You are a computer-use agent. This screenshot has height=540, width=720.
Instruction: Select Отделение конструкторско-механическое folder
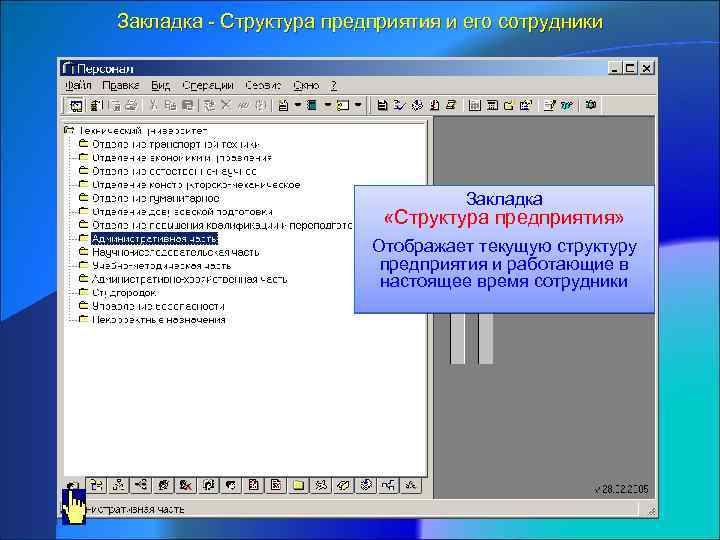(196, 185)
